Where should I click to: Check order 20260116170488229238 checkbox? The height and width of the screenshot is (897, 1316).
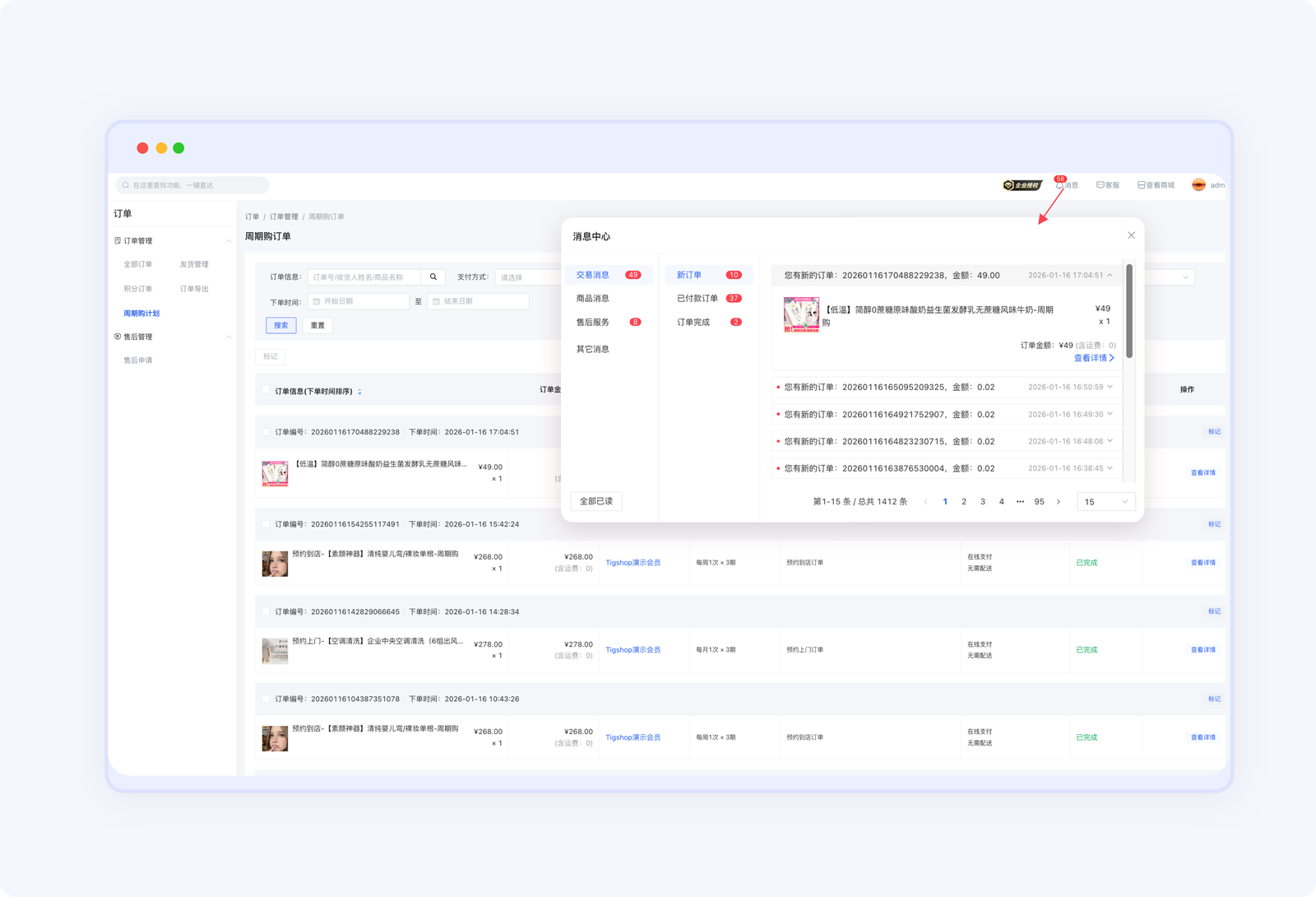click(x=266, y=432)
